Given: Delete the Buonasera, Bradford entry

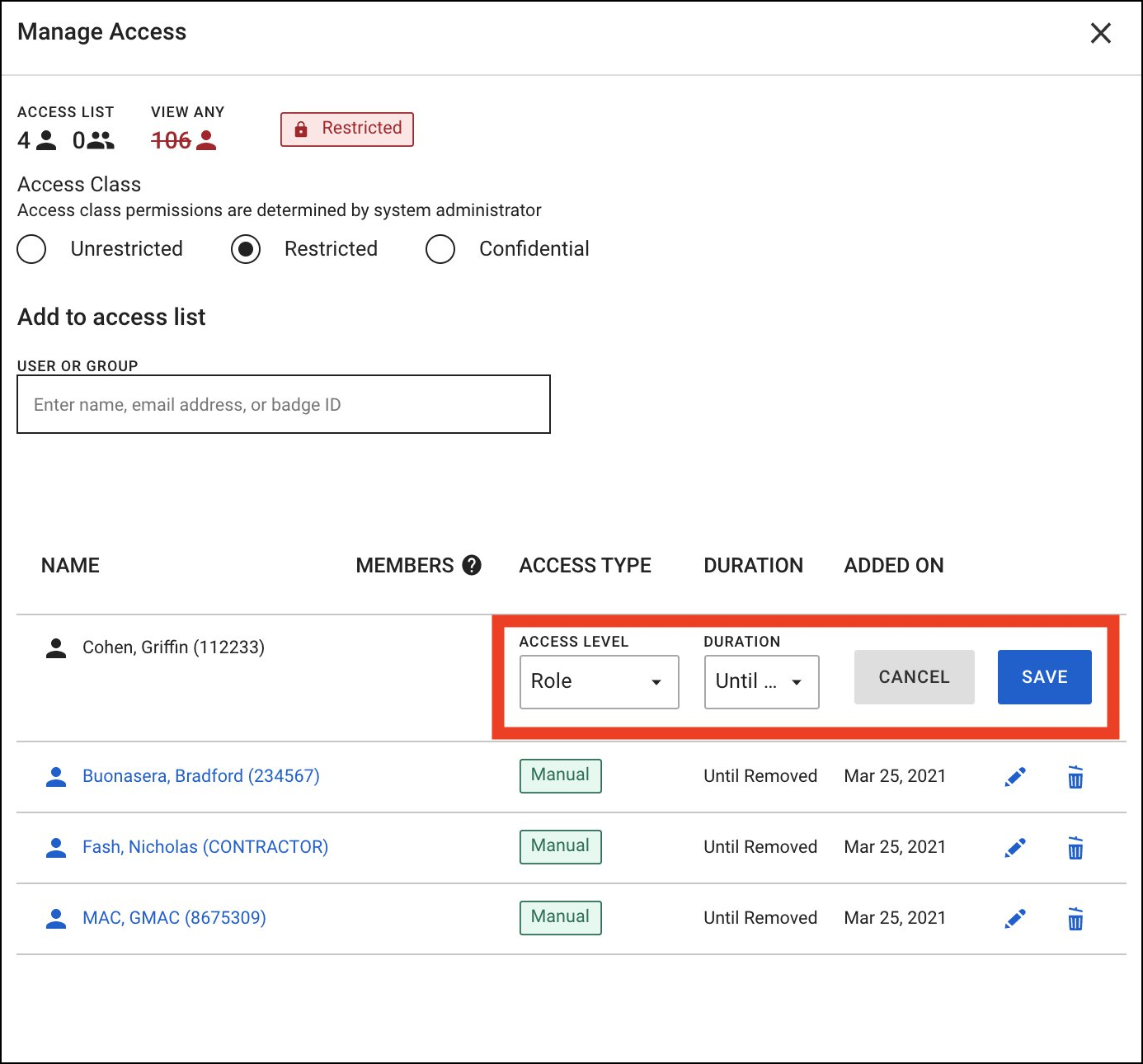Looking at the screenshot, I should (x=1074, y=776).
